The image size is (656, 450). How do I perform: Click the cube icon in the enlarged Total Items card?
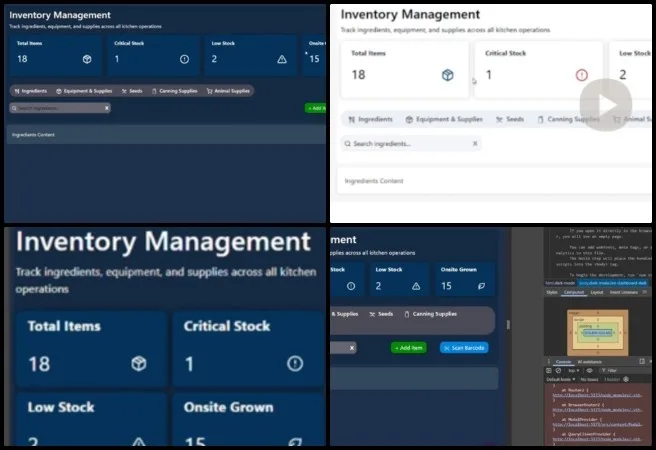139,363
